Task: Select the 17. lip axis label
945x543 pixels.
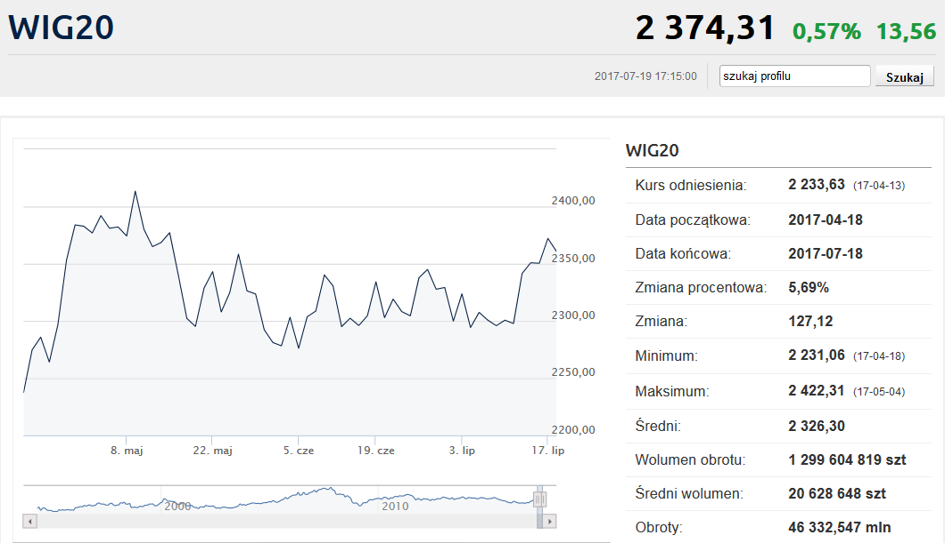Action: point(548,450)
